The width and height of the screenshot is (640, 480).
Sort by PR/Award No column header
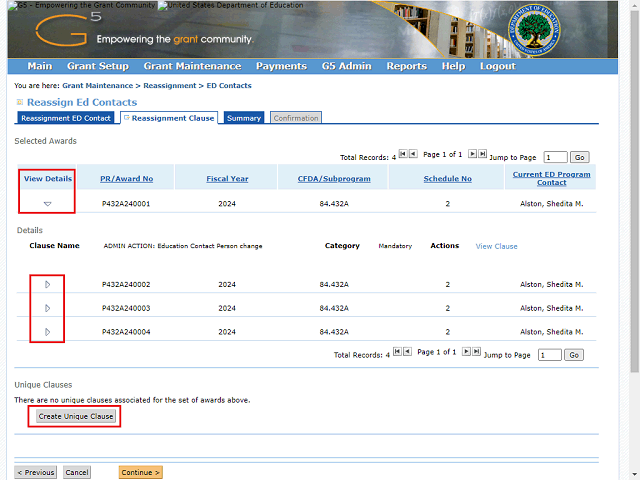126,179
